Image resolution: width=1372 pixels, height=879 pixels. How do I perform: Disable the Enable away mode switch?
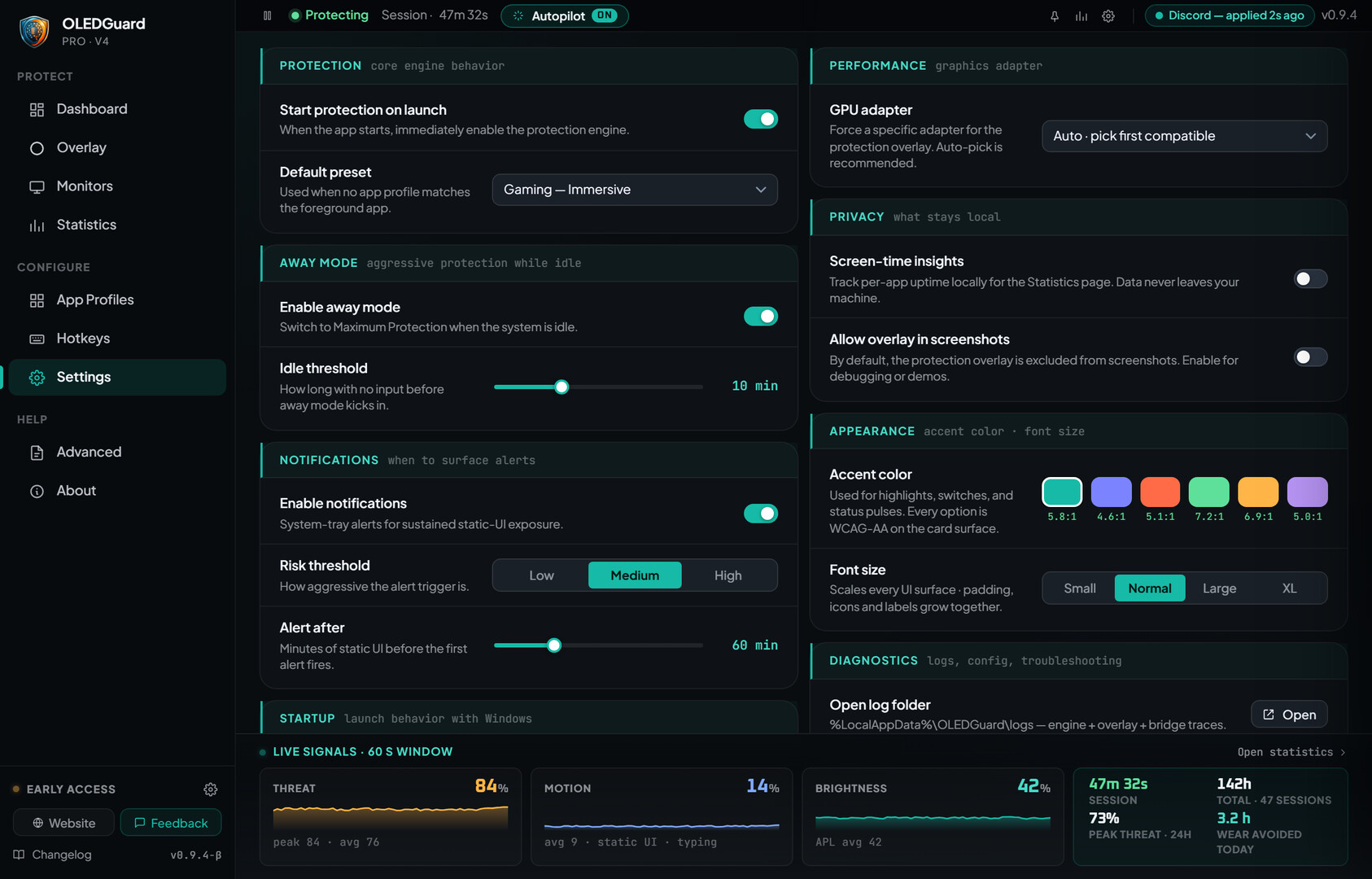coord(761,317)
